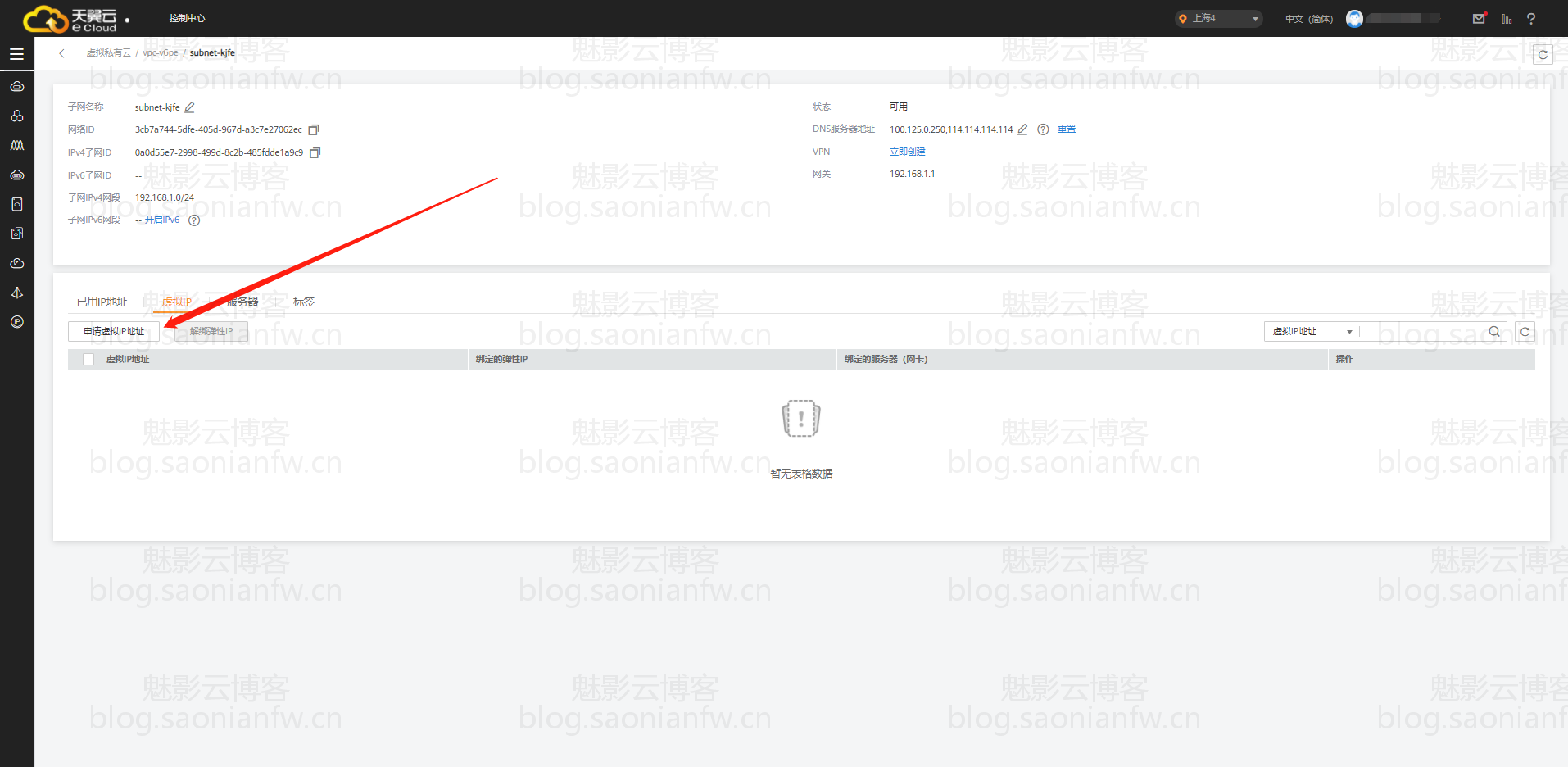Open the three-circle cluster sidebar icon
The width and height of the screenshot is (1568, 767).
pos(16,116)
